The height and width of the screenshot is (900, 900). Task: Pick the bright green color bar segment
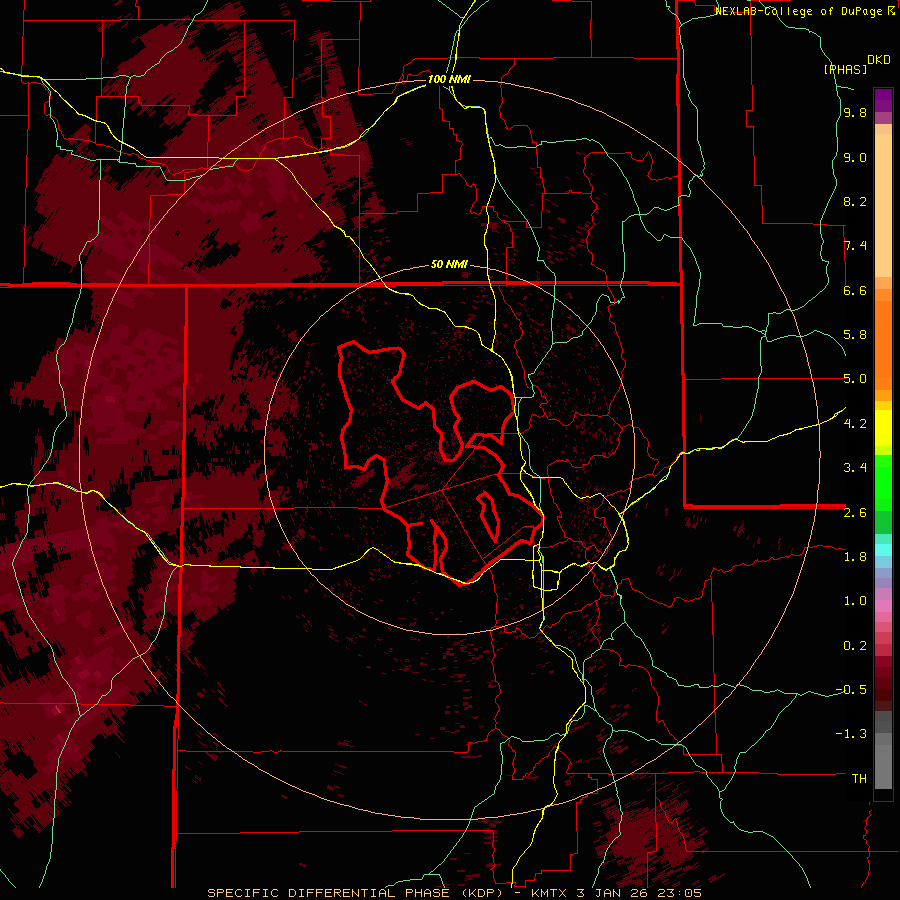(883, 482)
